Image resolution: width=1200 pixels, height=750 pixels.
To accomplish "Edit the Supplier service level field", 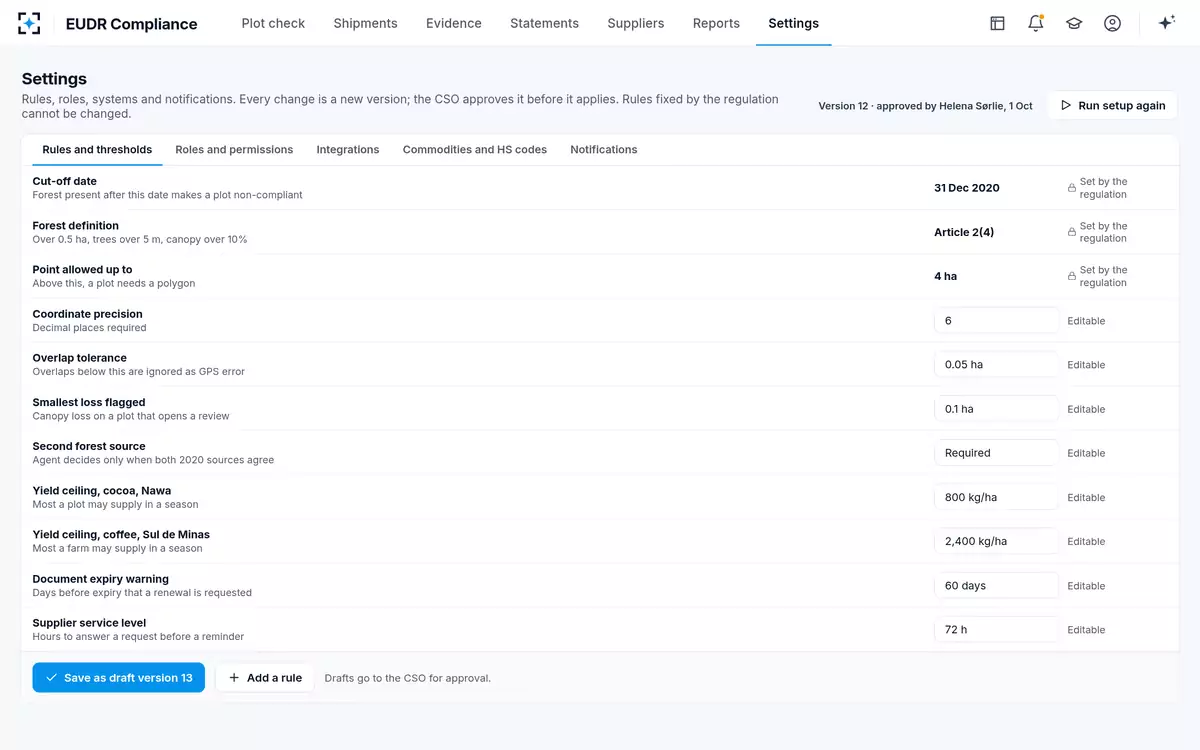I will coord(996,630).
